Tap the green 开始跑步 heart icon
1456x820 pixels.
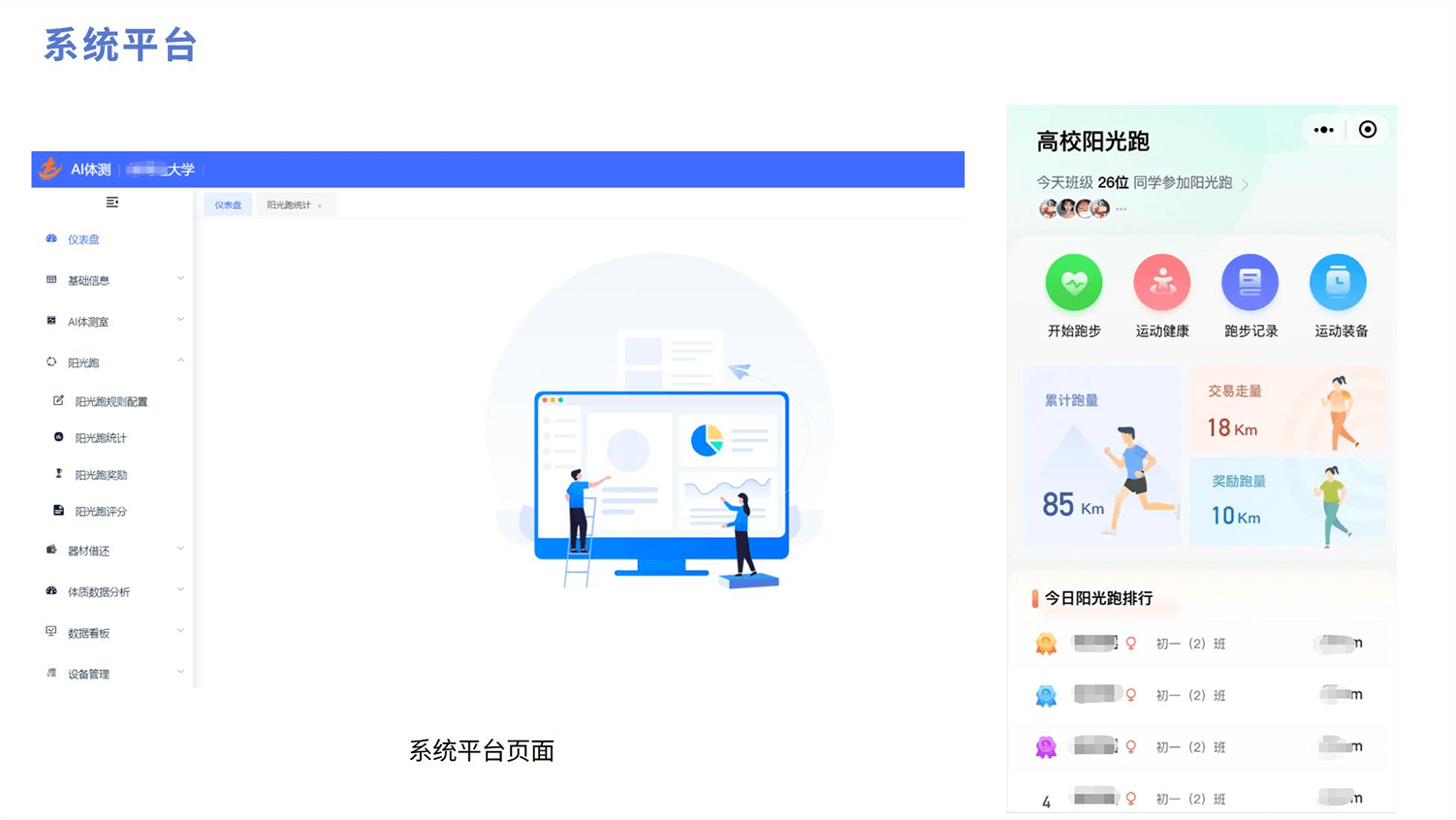tap(1074, 283)
